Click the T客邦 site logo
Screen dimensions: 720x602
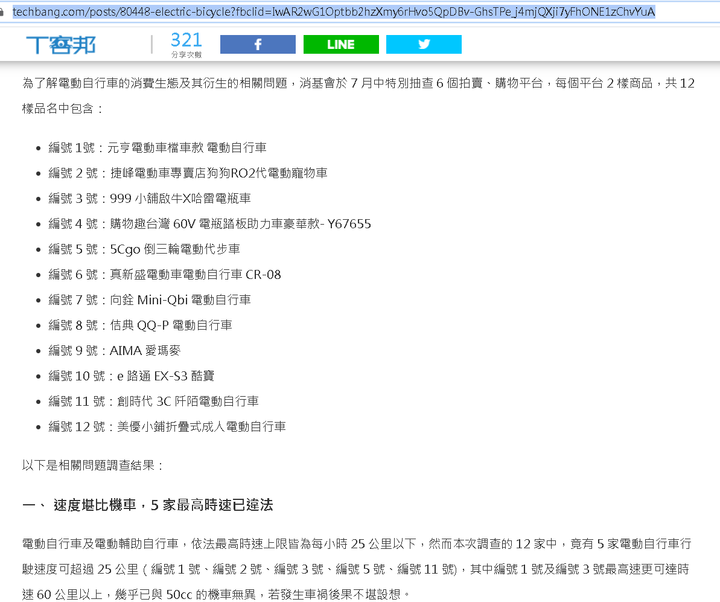coord(61,45)
